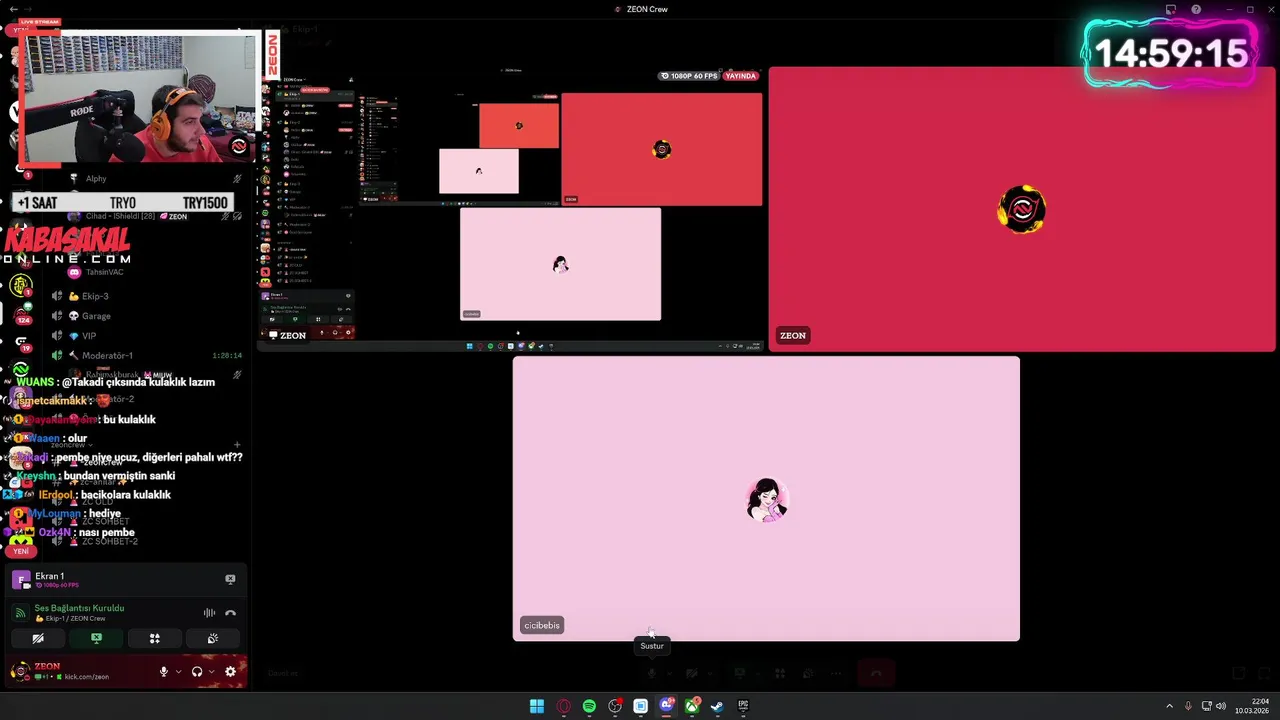Open user settings gear

[230, 672]
